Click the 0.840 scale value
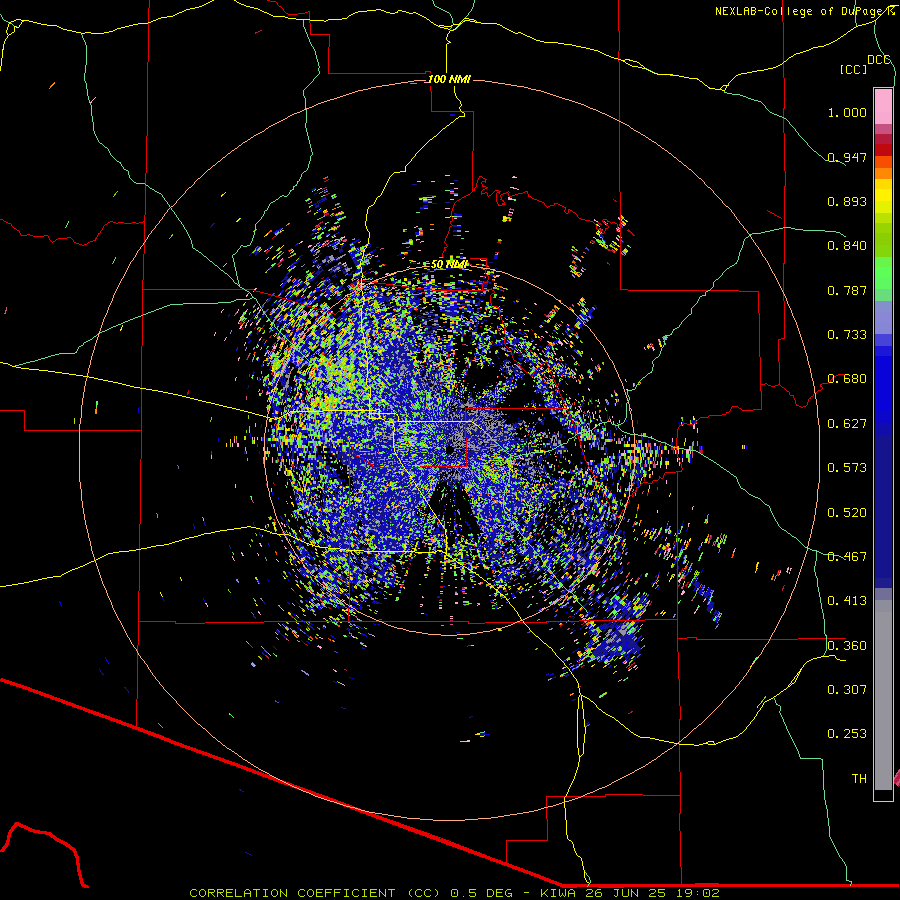This screenshot has width=900, height=900. point(847,246)
